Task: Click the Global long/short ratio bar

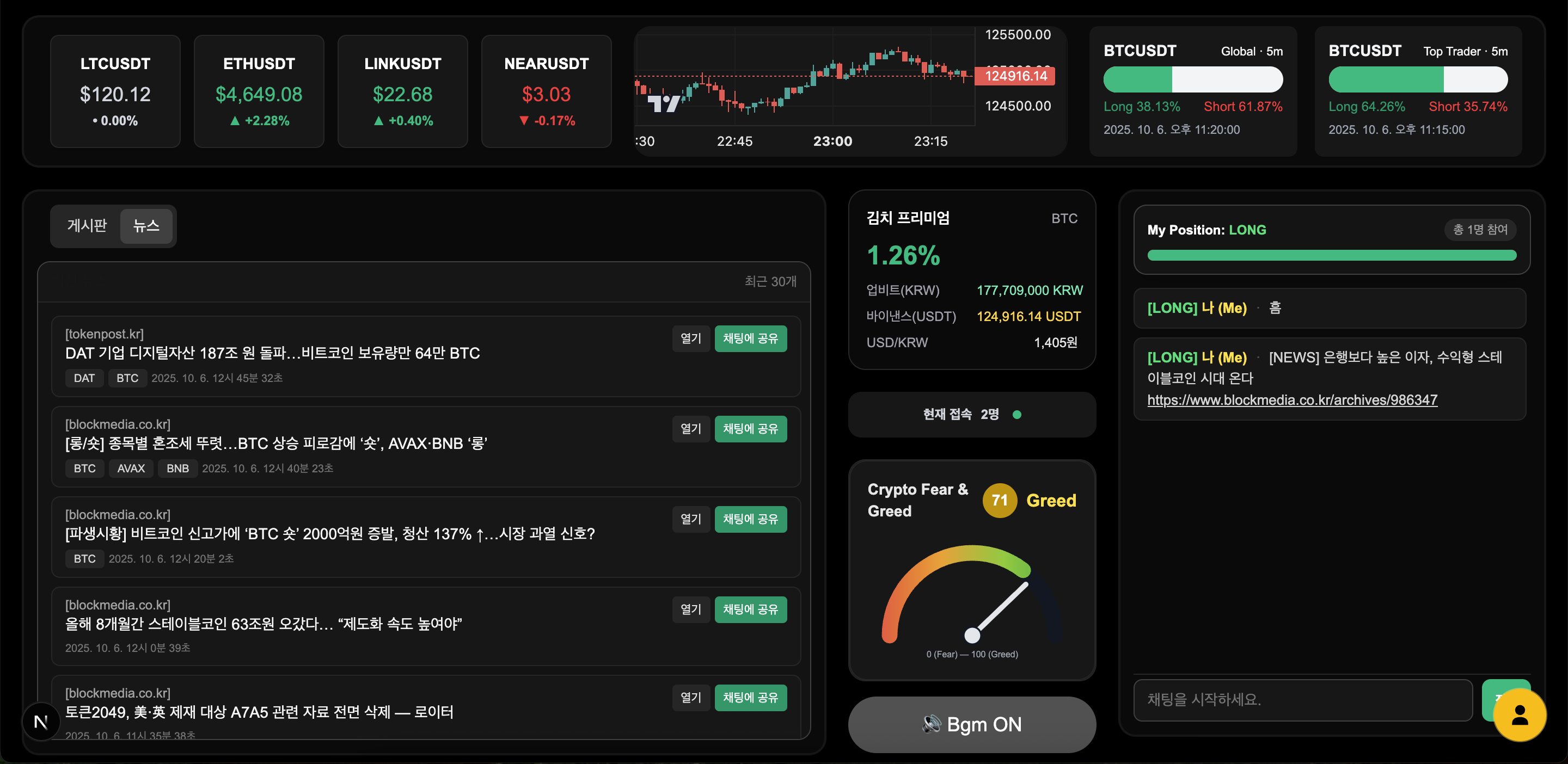Action: pyautogui.click(x=1192, y=79)
